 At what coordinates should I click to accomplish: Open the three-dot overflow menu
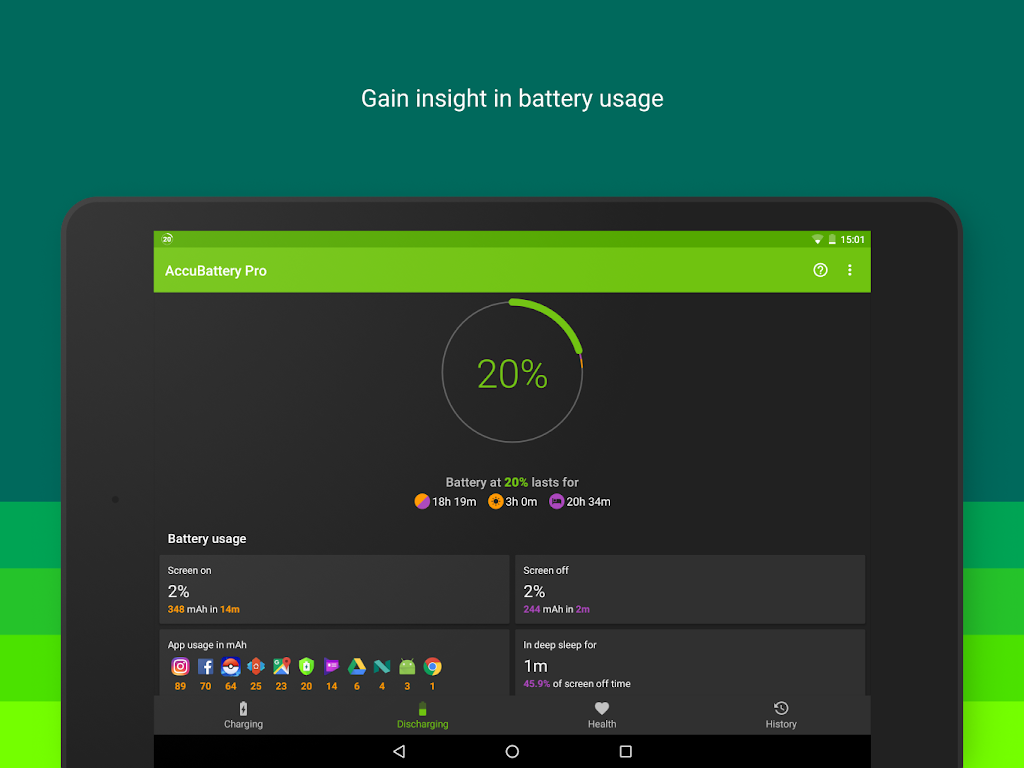click(850, 270)
